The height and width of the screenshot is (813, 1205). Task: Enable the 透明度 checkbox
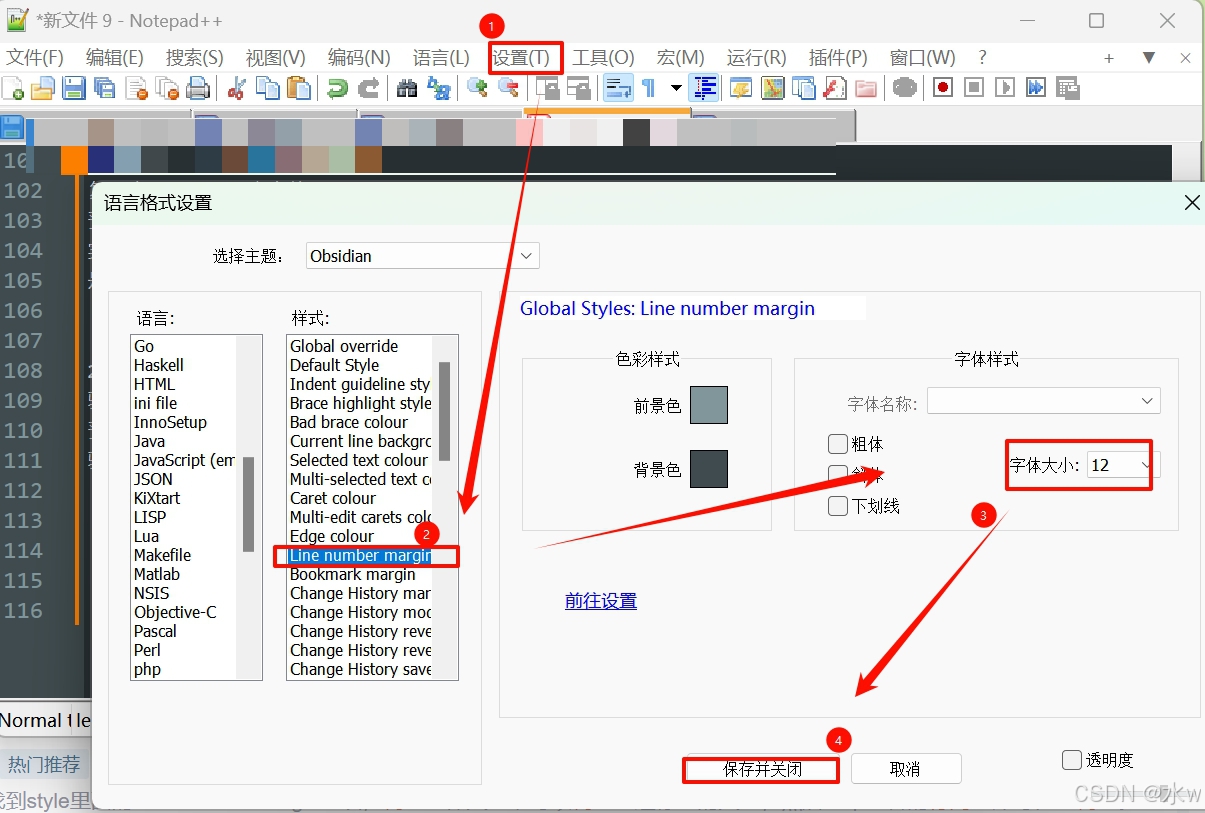tap(1072, 760)
